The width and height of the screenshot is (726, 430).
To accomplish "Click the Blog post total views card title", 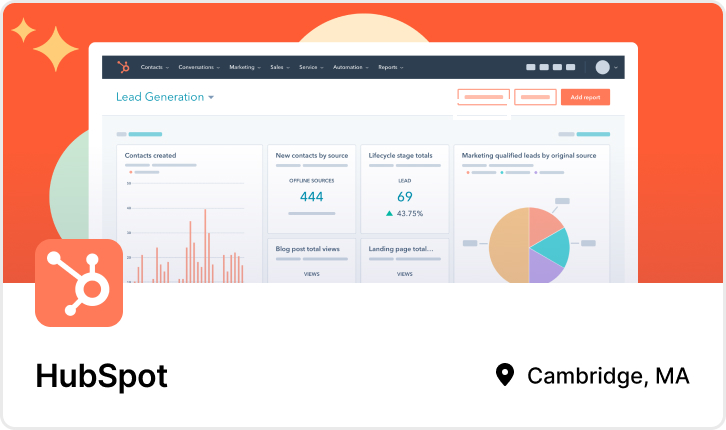I will 307,249.
